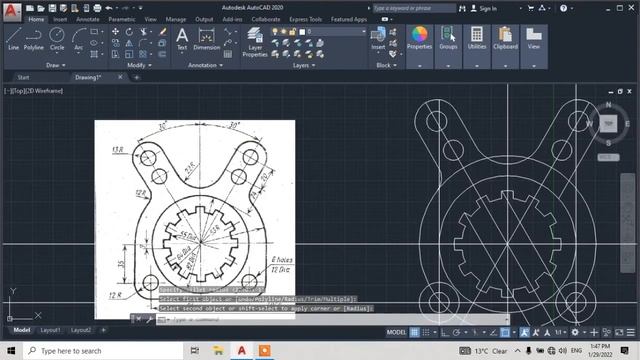Open Circle tool options dropdown arrow
The image size is (640, 360).
pyautogui.click(x=57, y=53)
